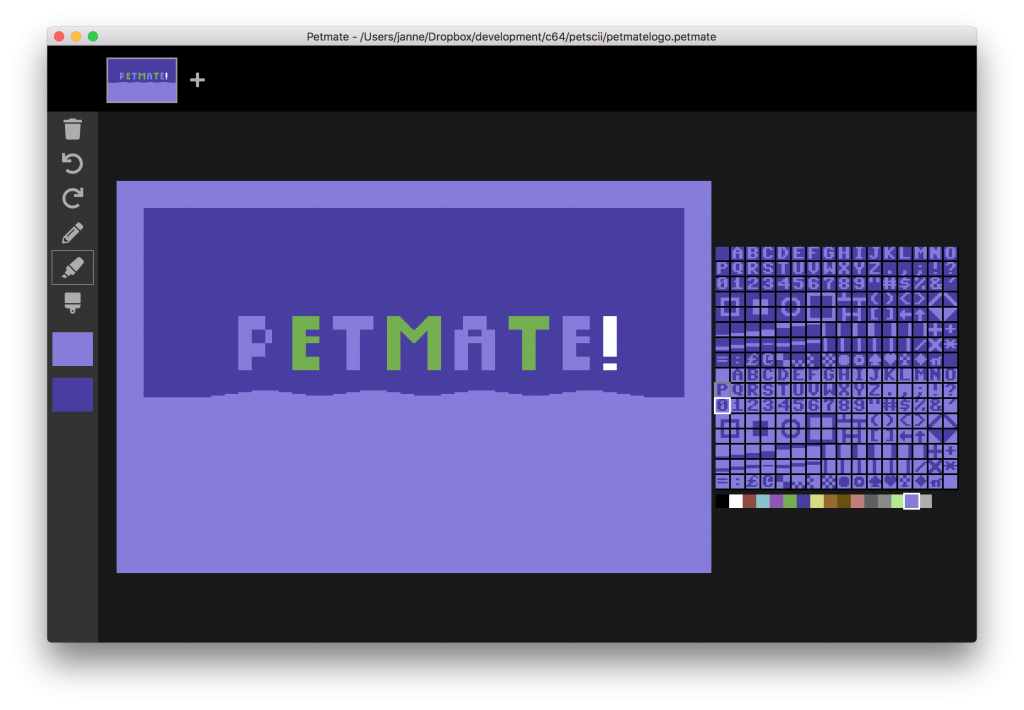Choose the '?' glyph in upper dark charset
The image size is (1024, 710).
pyautogui.click(x=950, y=268)
